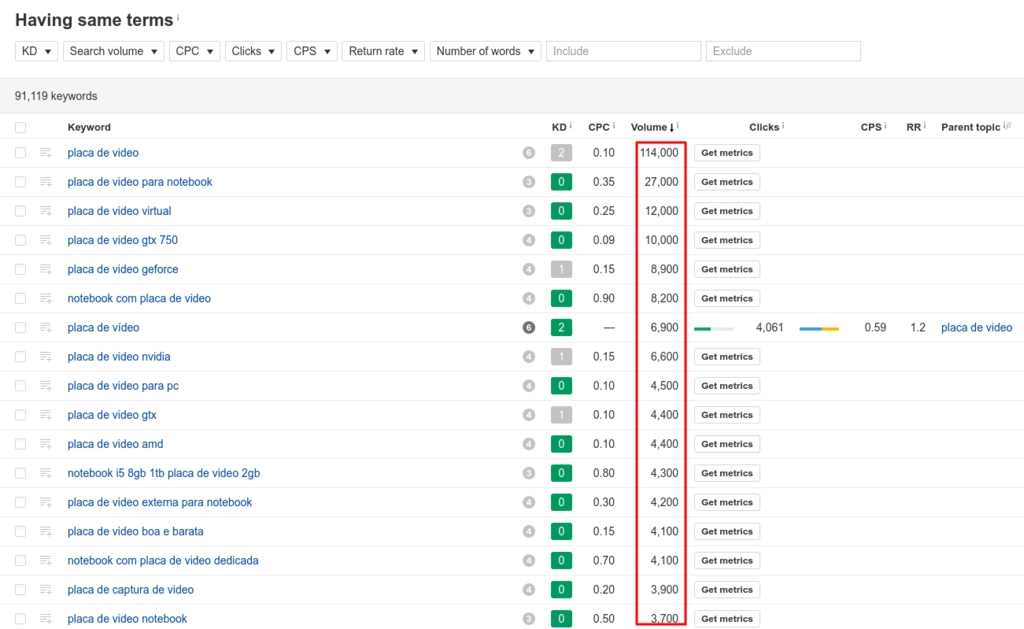Tick the select-all checkbox in the table header
Screen dimensions: 1024x629
[21, 127]
